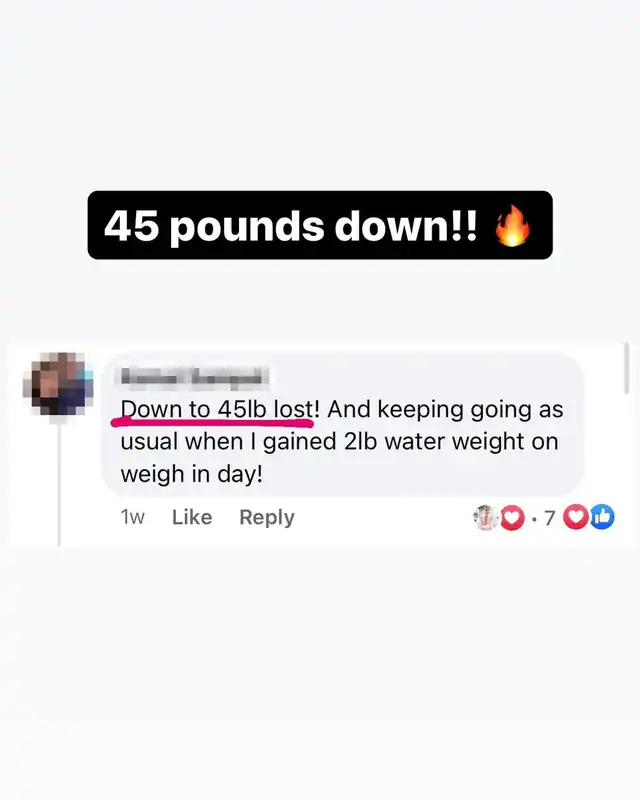Click the gray scrollbar beside comment
The height and width of the screenshot is (800, 640).
[x=626, y=368]
